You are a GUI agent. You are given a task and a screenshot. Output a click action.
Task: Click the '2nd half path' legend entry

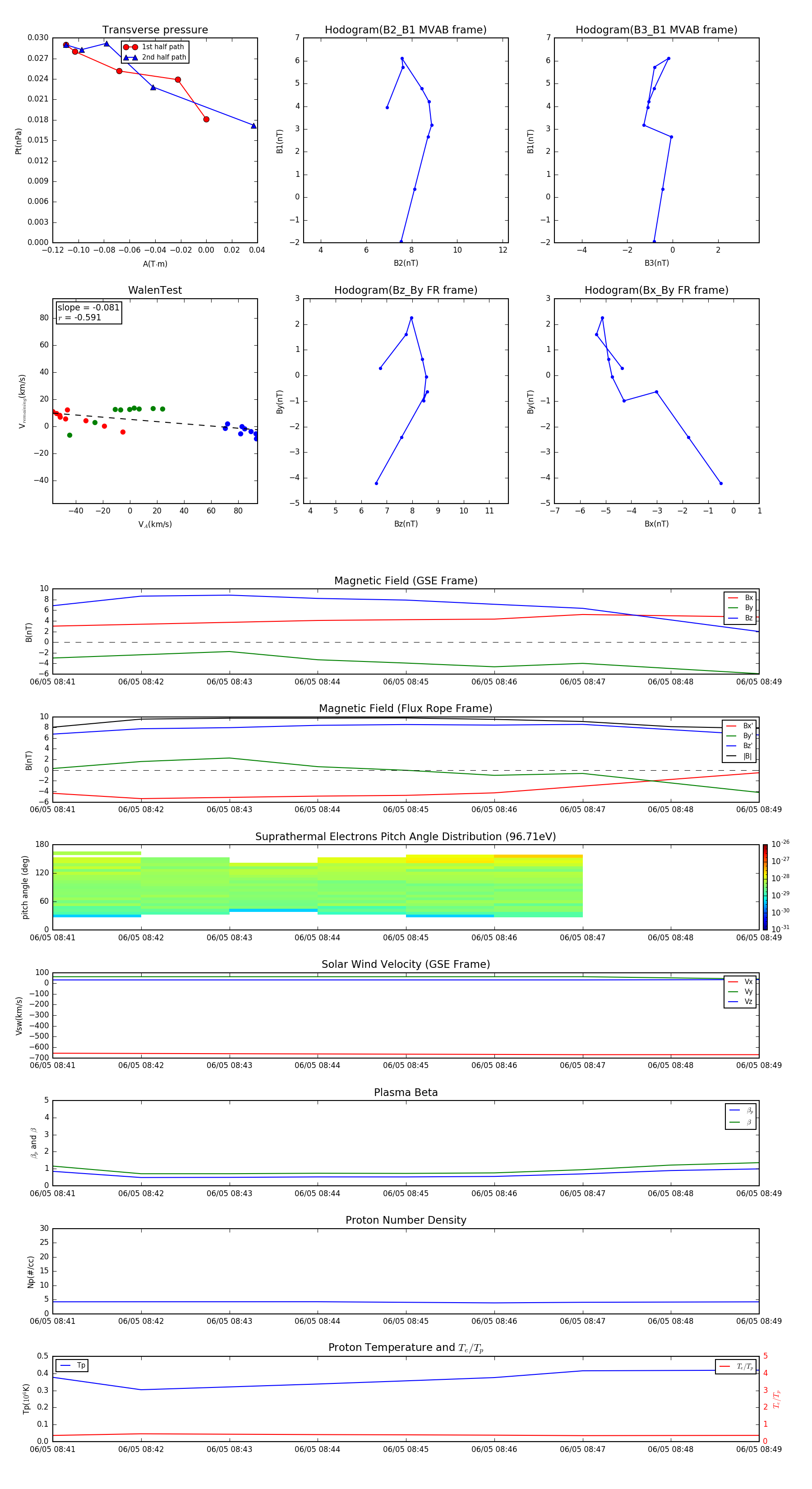tap(155, 57)
